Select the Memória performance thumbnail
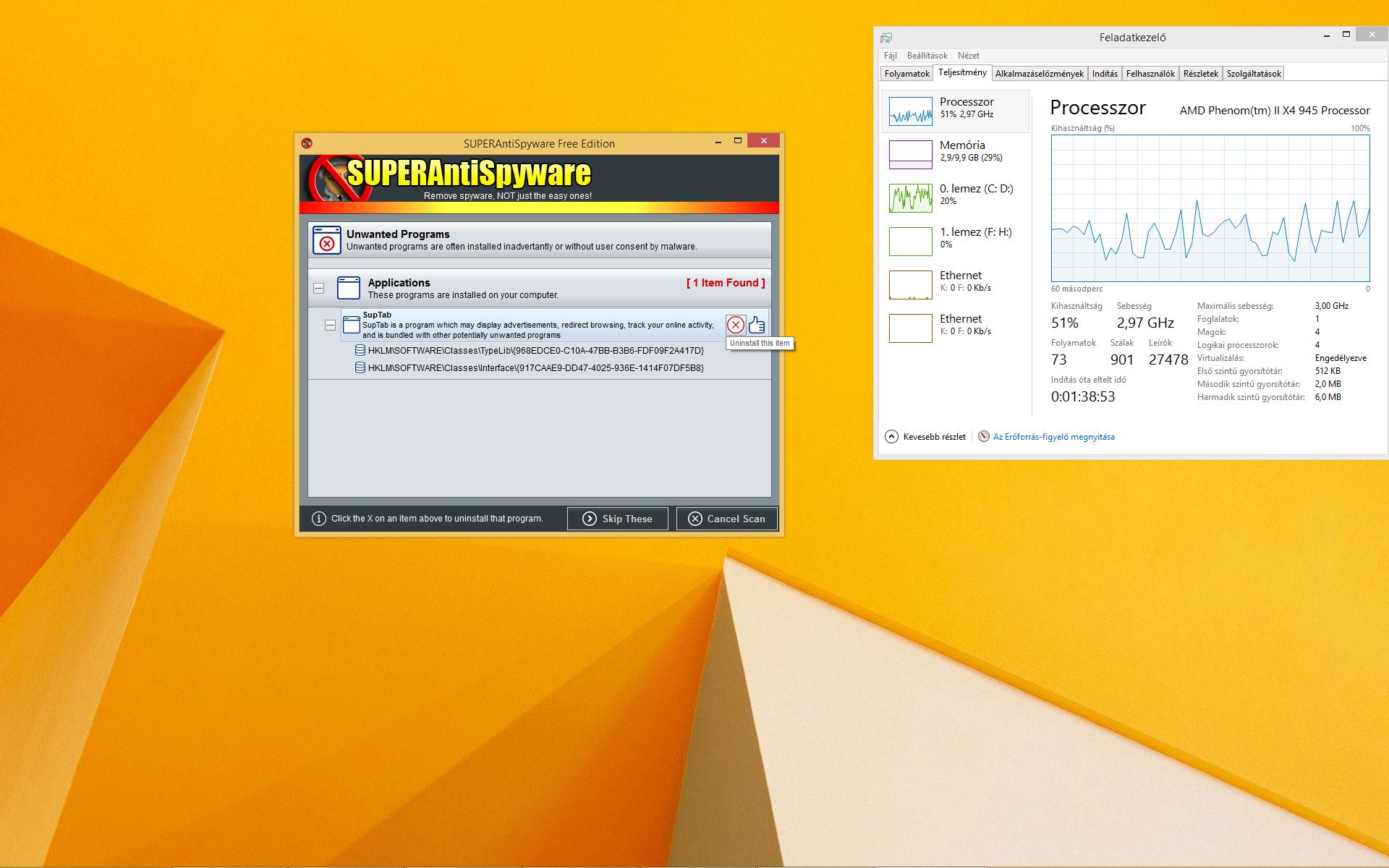Image resolution: width=1389 pixels, height=868 pixels. point(910,154)
